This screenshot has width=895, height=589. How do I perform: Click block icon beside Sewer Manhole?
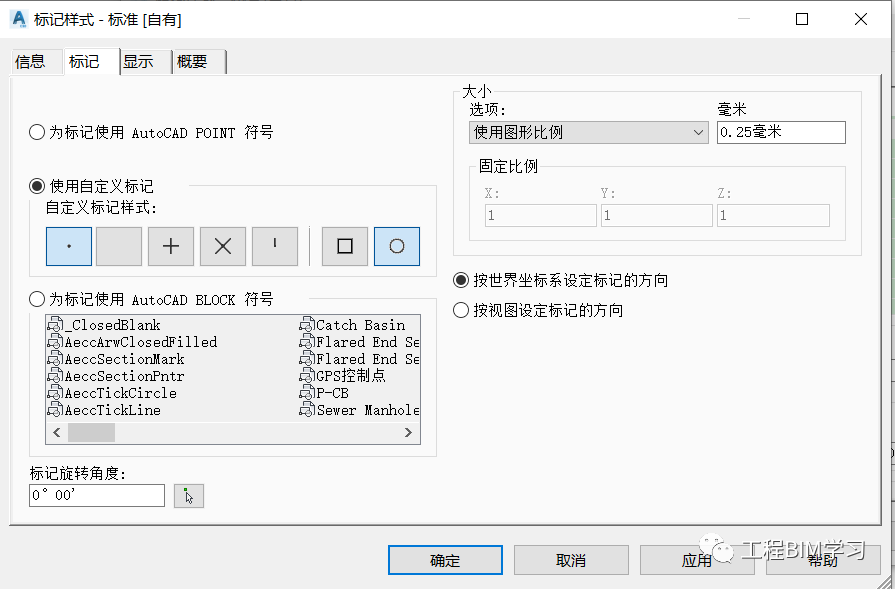[307, 410]
